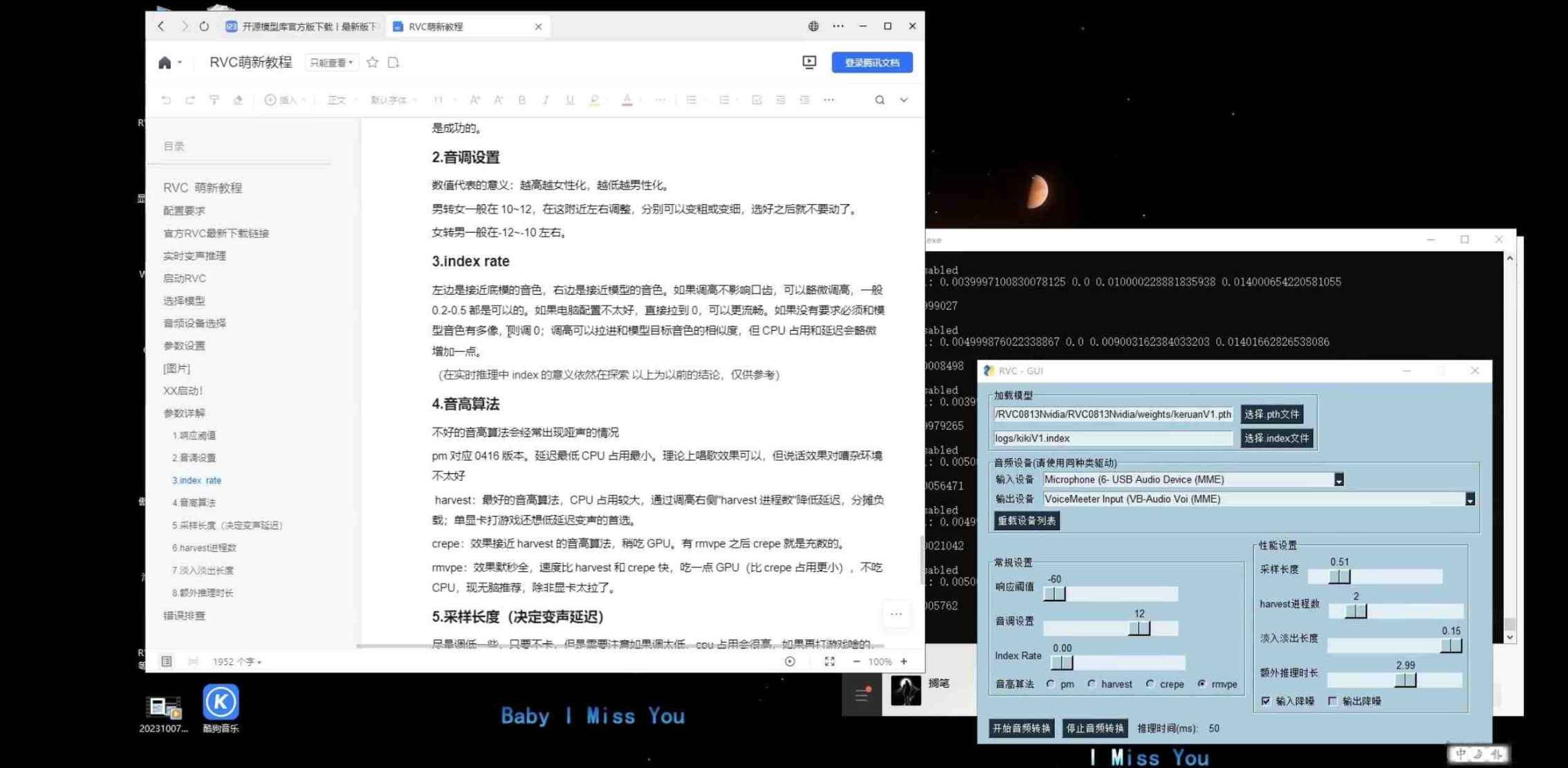Apply bold formatting with the B icon
Viewport: 1568px width, 768px height.
(x=522, y=100)
